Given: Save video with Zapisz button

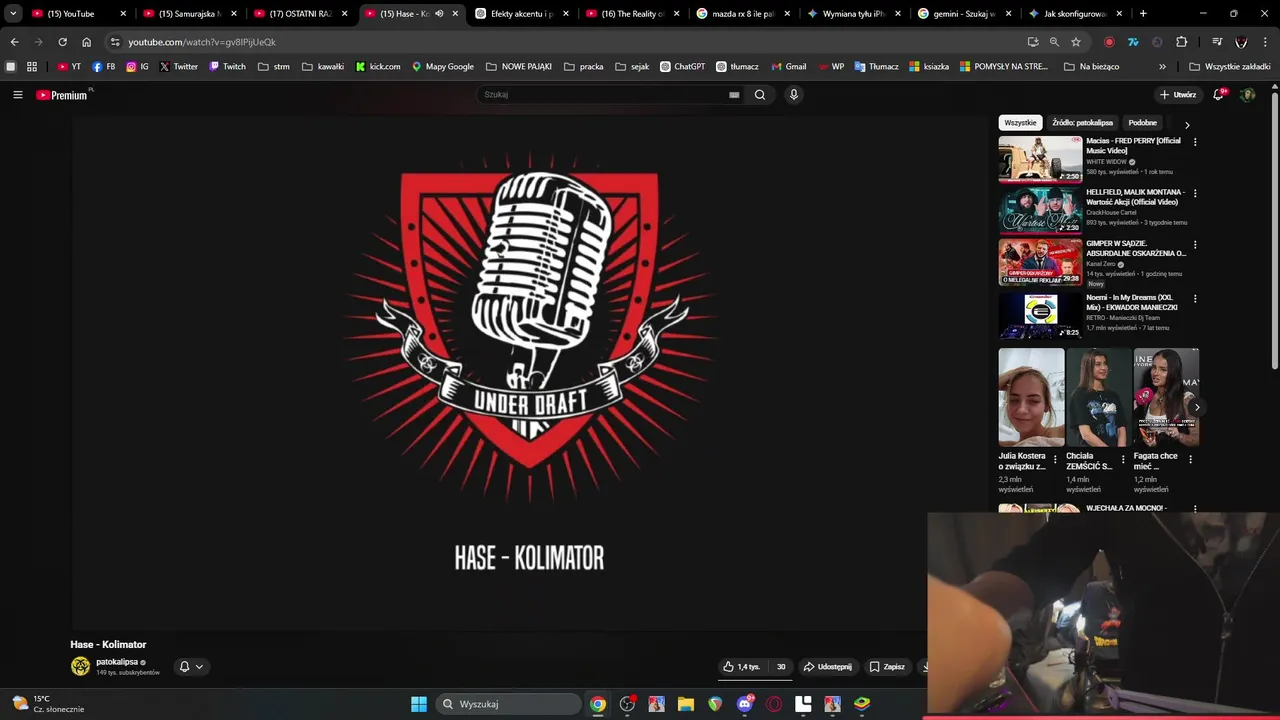Looking at the screenshot, I should click(887, 667).
